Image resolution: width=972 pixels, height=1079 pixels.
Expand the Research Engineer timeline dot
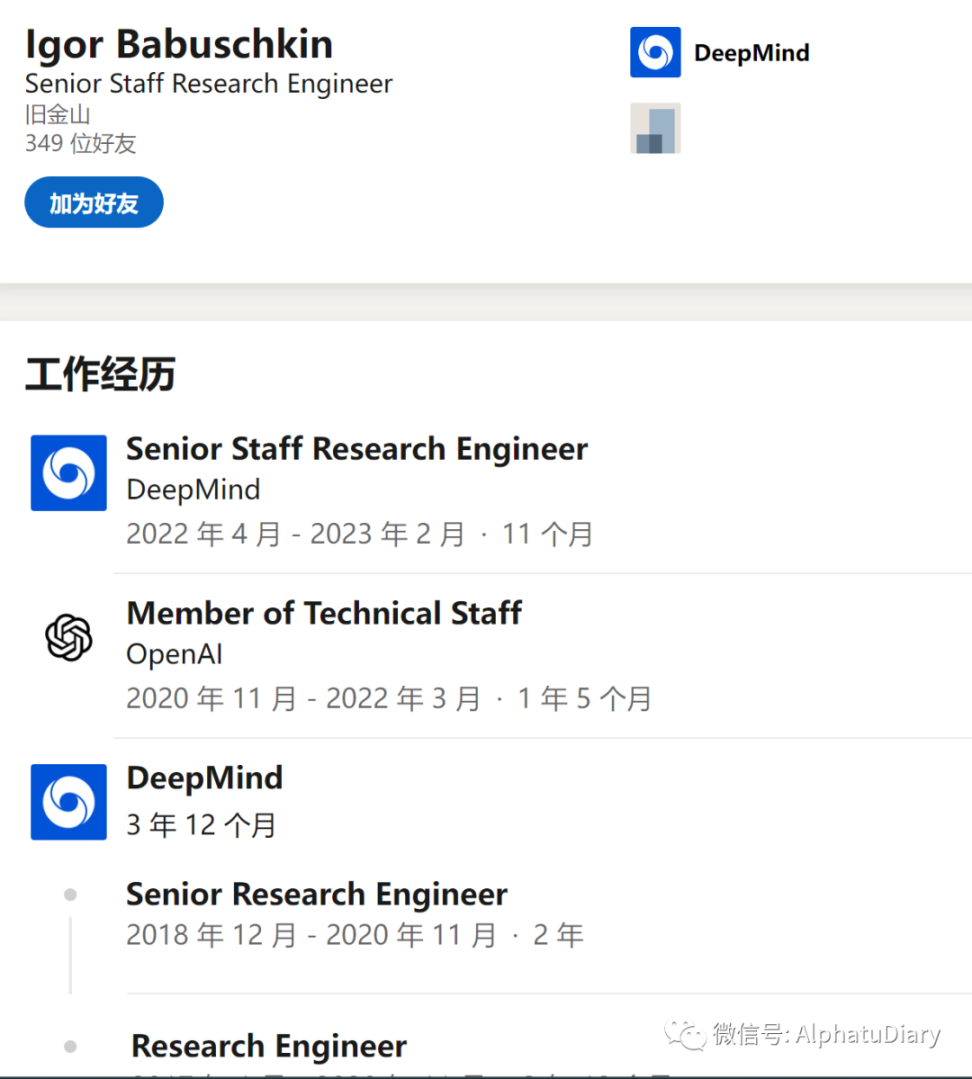[70, 1046]
